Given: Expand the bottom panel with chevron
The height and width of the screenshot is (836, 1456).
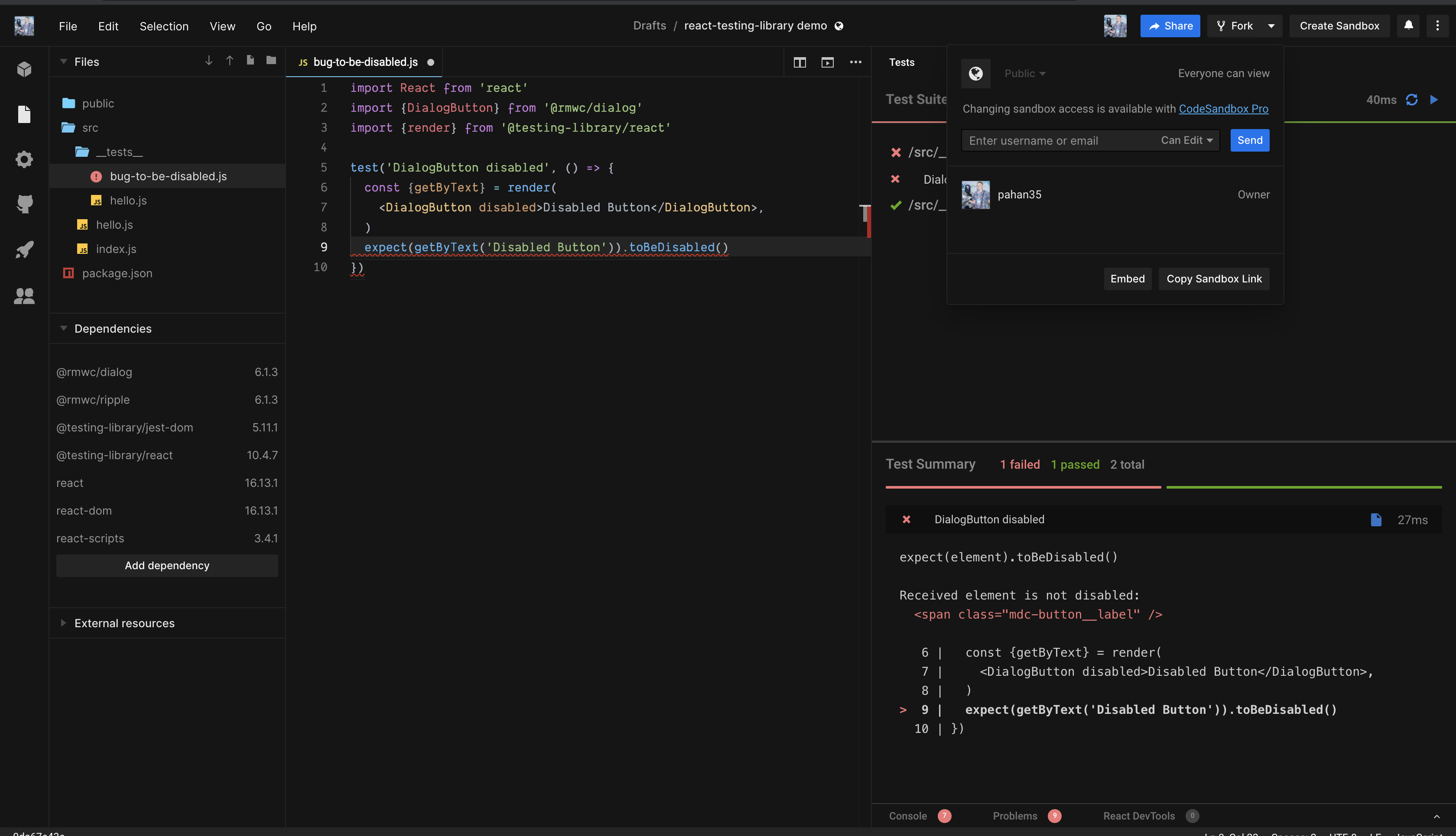Looking at the screenshot, I should (x=1436, y=816).
